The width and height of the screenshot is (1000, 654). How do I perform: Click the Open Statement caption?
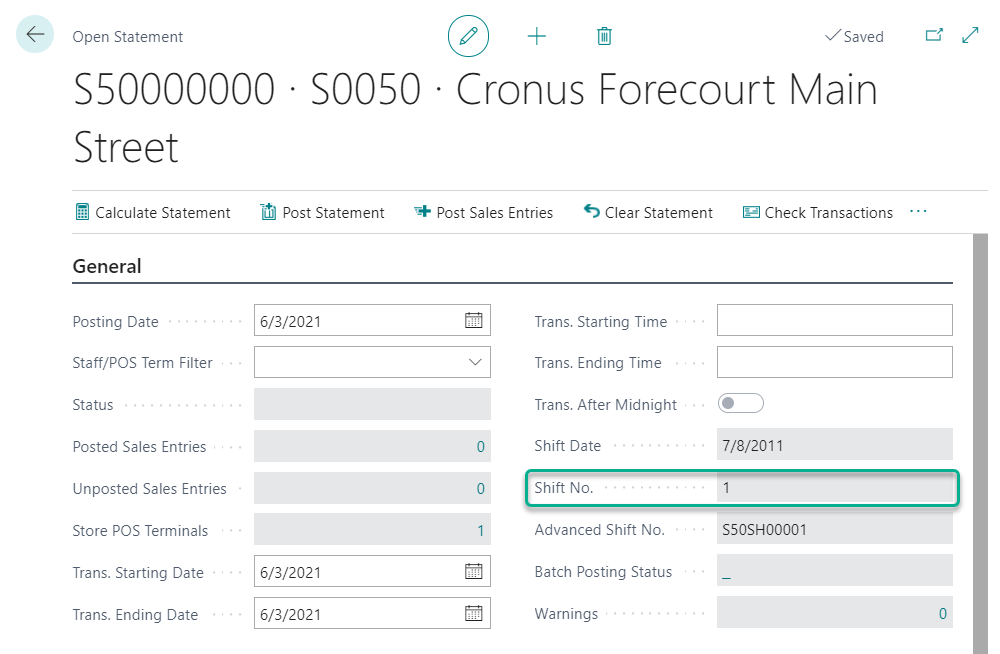pyautogui.click(x=128, y=36)
